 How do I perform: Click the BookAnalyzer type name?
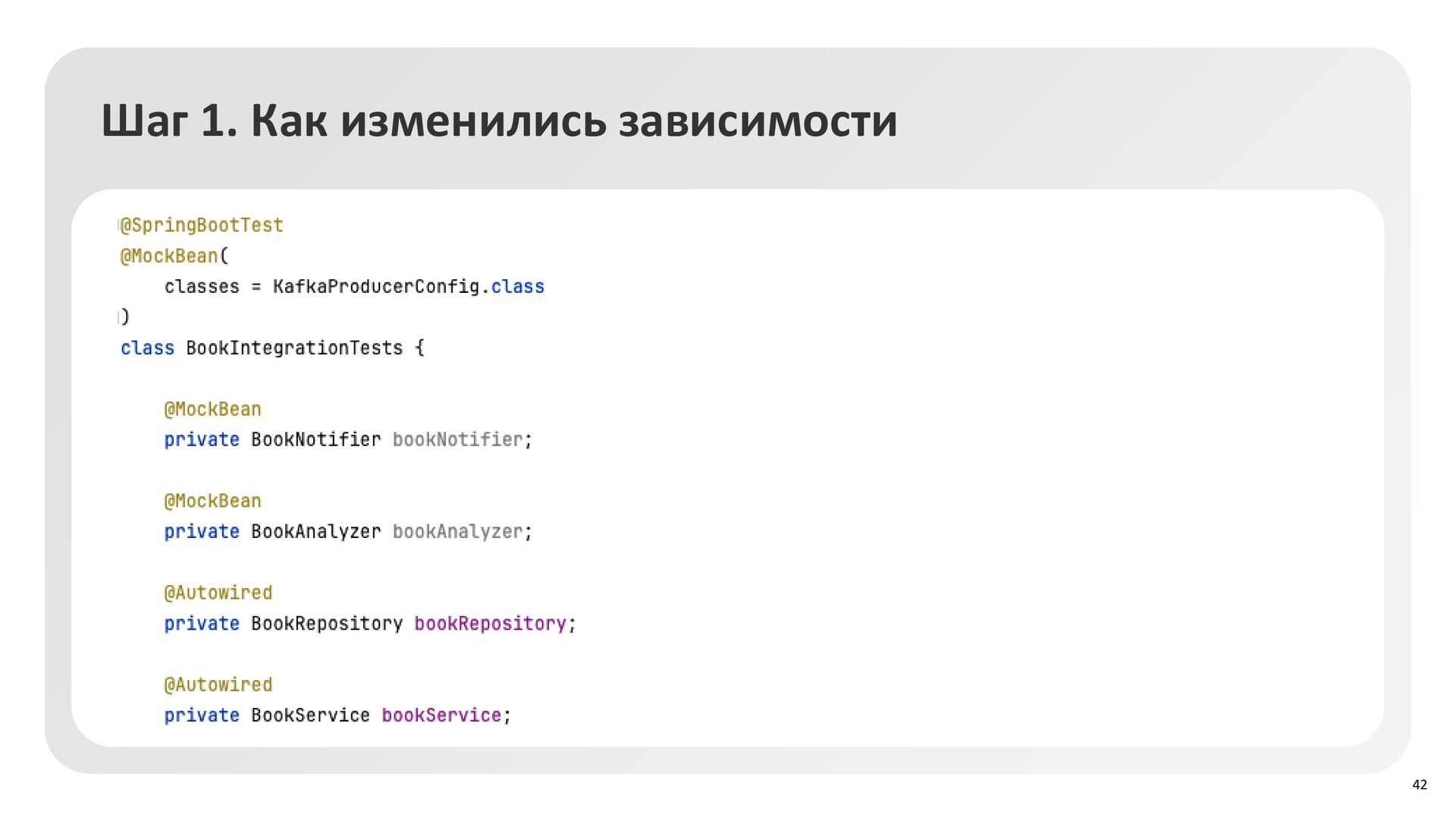[315, 532]
